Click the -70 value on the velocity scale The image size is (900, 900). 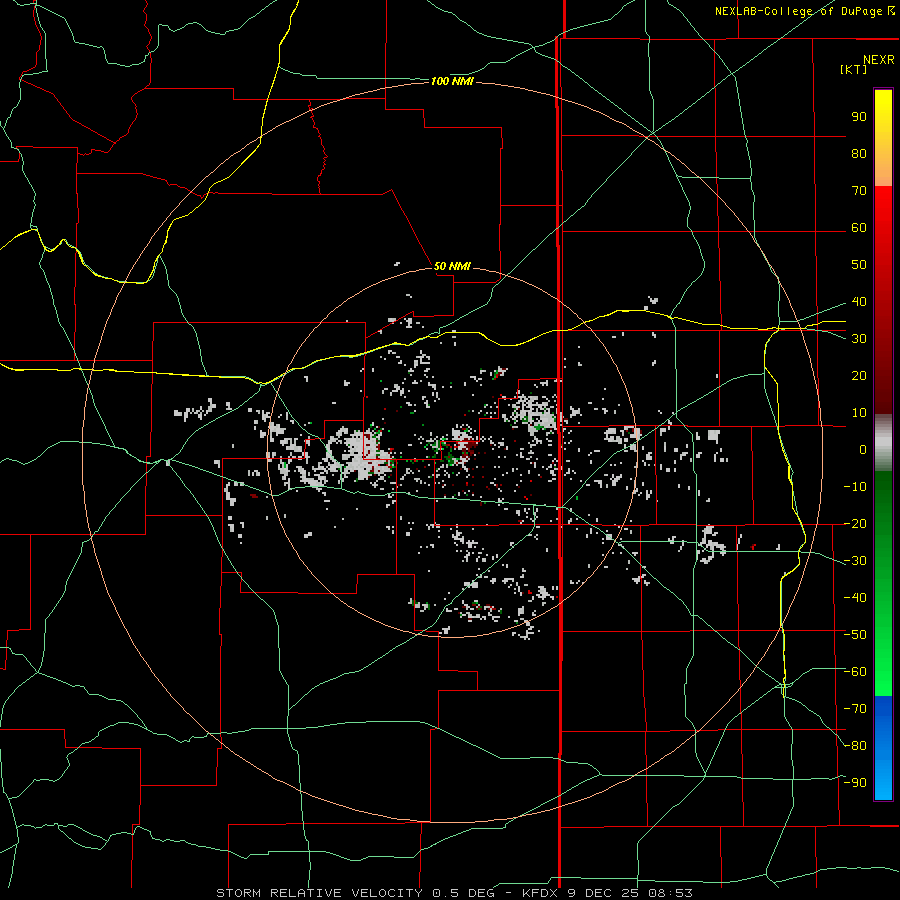pyautogui.click(x=855, y=709)
